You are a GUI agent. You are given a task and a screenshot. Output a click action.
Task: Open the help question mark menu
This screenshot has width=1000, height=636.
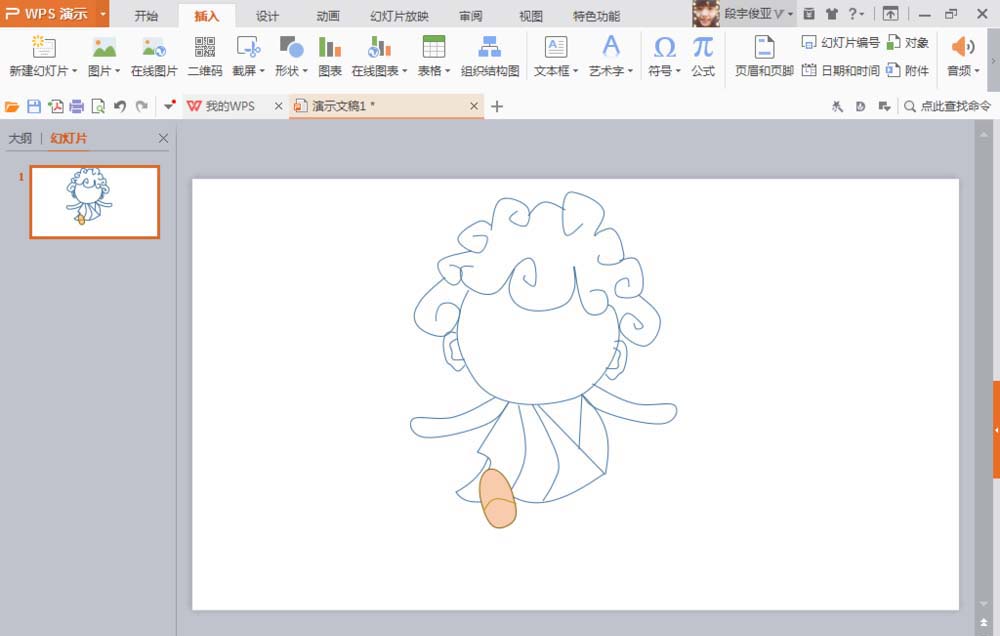tap(856, 13)
